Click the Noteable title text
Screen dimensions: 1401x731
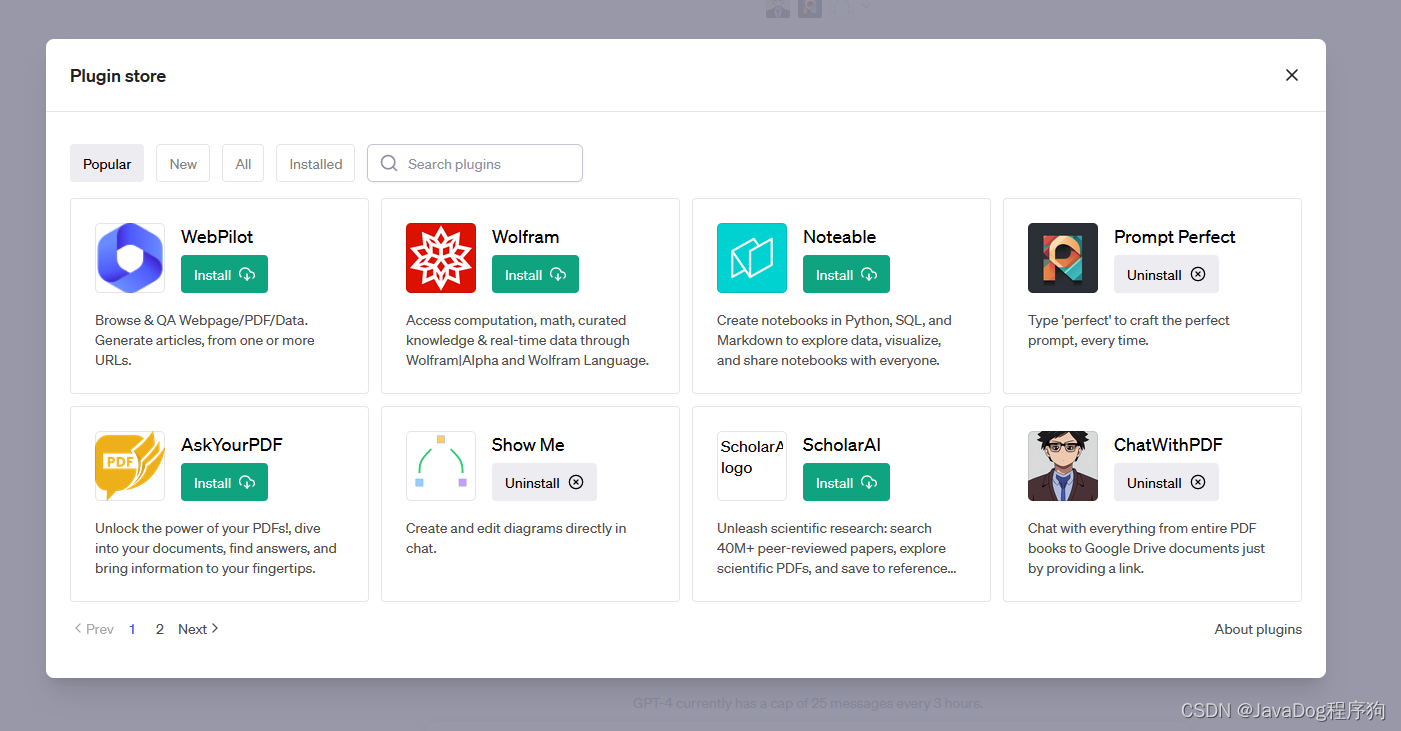[839, 237]
